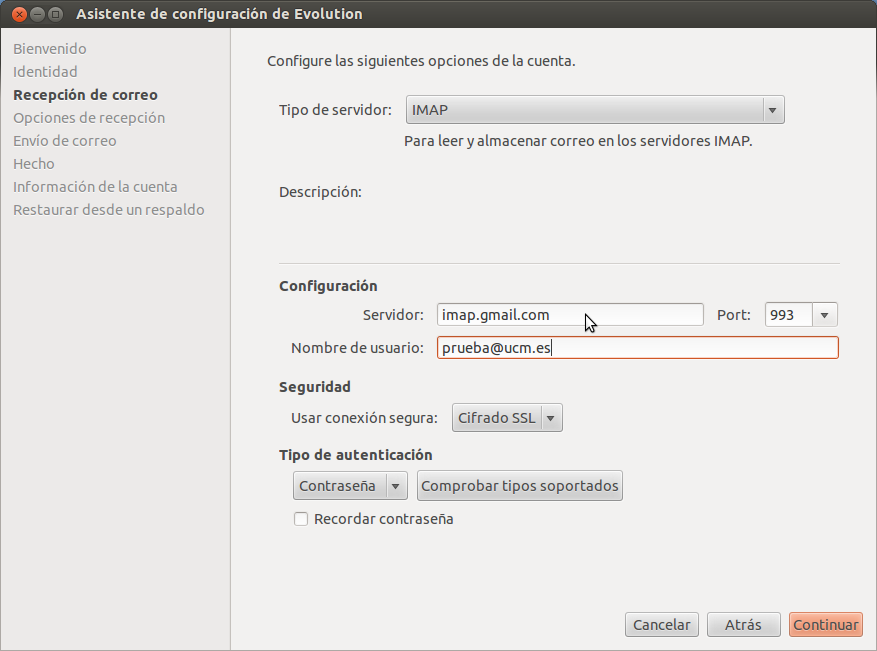877x651 pixels.
Task: Select Hecho step in sidebar
Action: pyautogui.click(x=34, y=163)
